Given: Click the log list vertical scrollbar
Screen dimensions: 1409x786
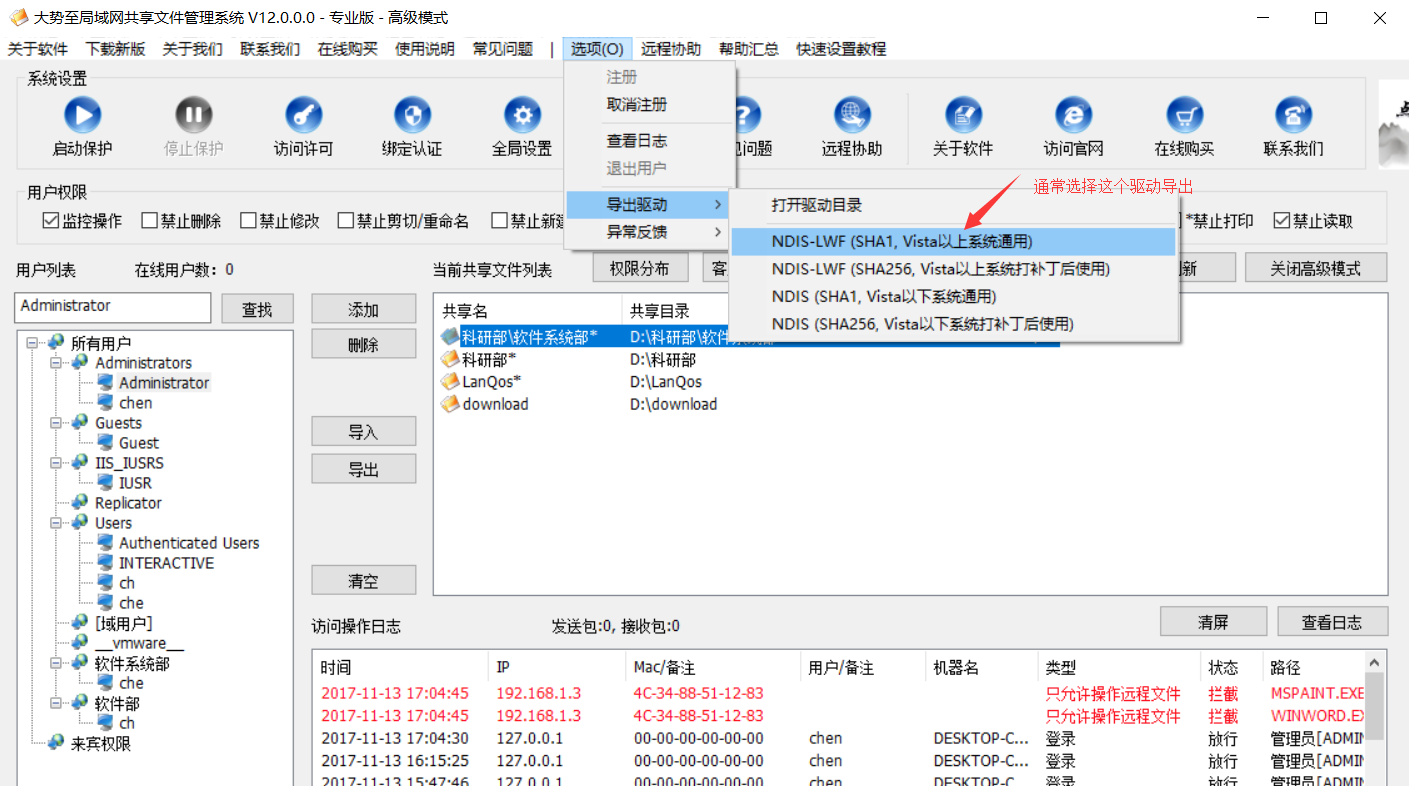Looking at the screenshot, I should (1376, 718).
